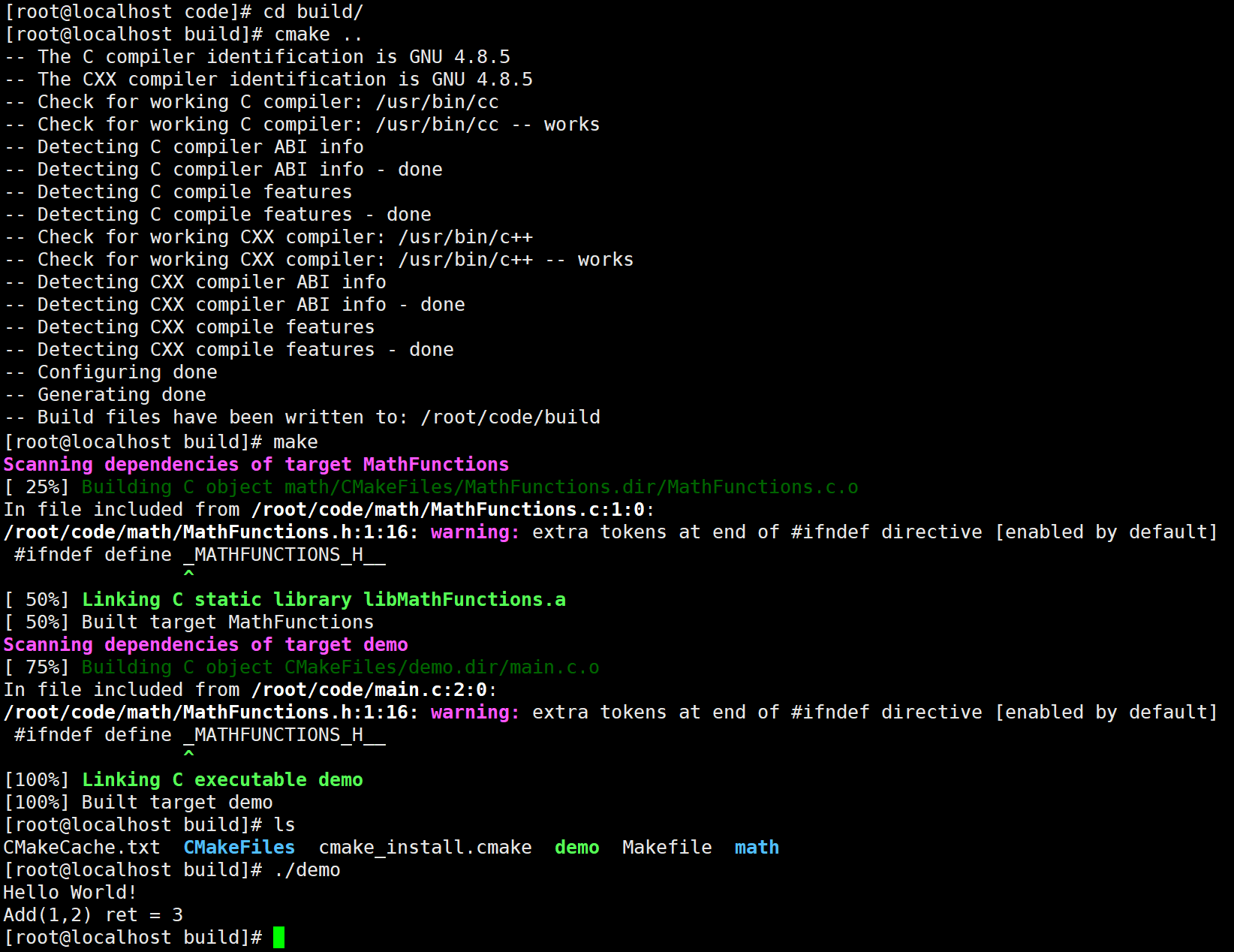The width and height of the screenshot is (1234, 952).
Task: Select the 'cmake ..' command text
Action: tap(318, 35)
